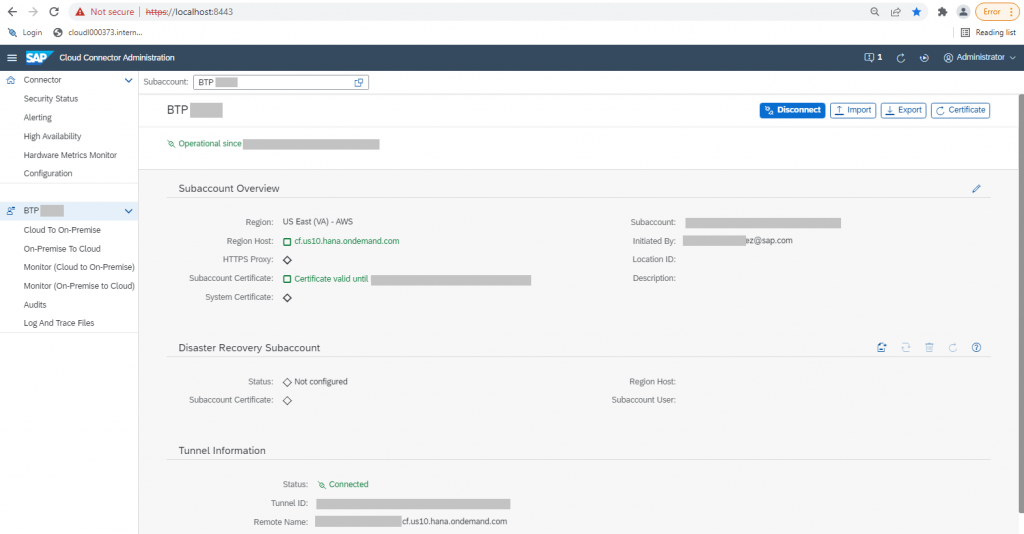The height and width of the screenshot is (534, 1024).
Task: Open browser profile avatar
Action: tap(963, 12)
